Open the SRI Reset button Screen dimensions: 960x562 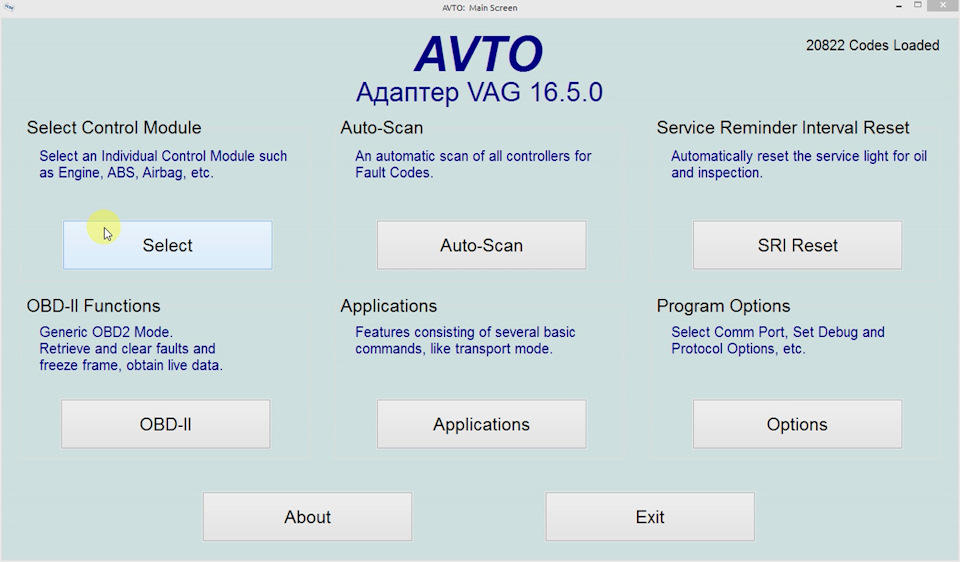797,245
